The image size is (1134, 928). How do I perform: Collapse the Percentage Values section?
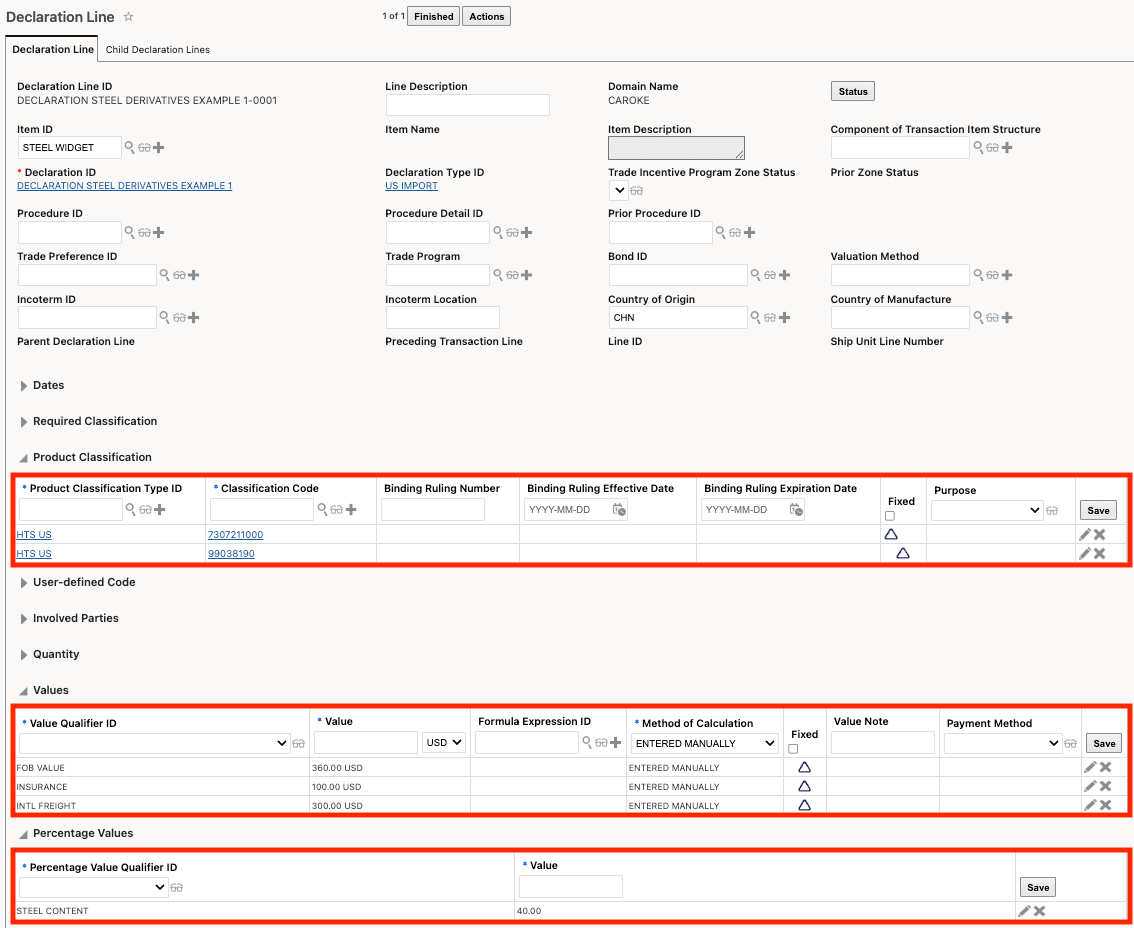pos(24,834)
